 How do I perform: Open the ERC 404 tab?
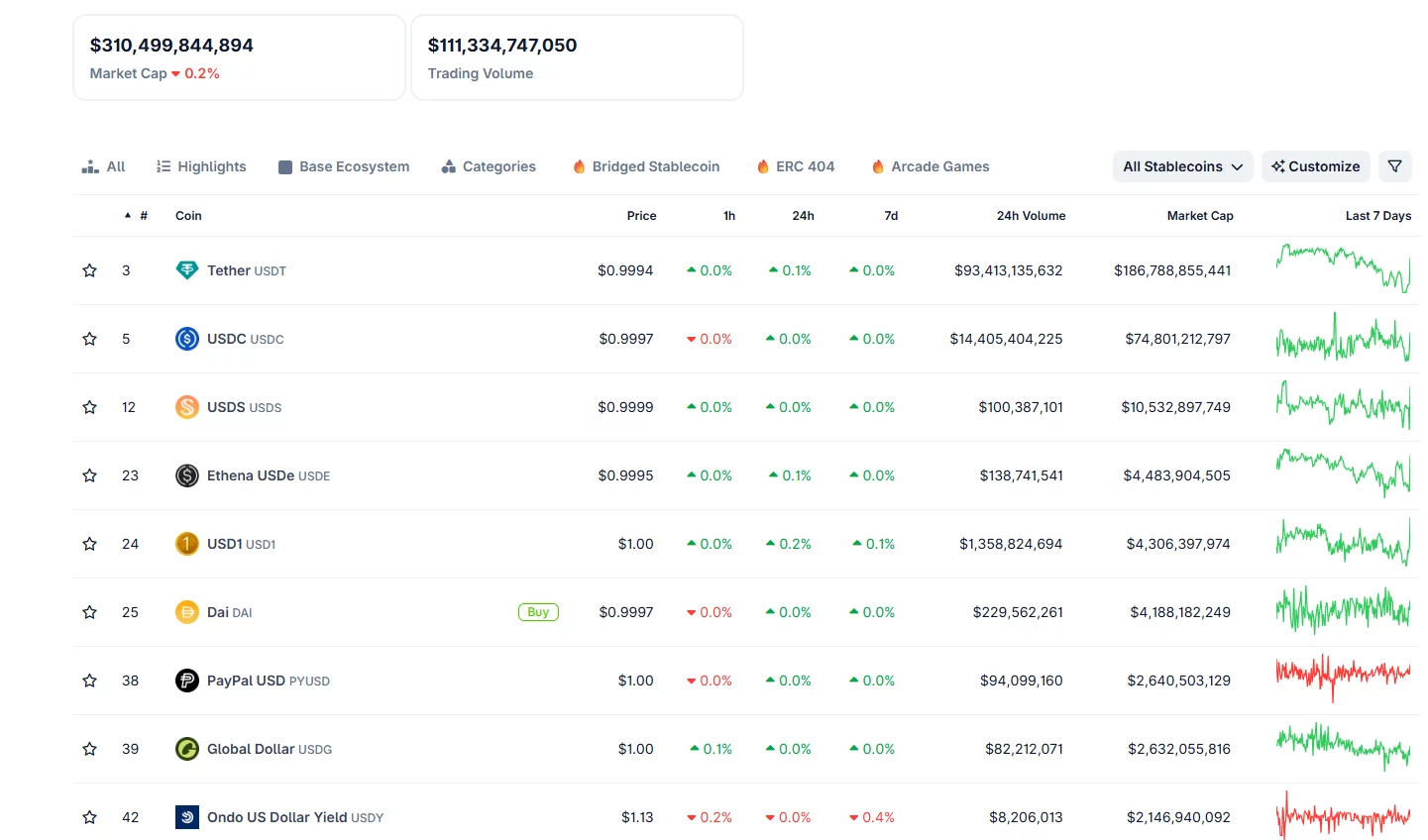coord(795,166)
